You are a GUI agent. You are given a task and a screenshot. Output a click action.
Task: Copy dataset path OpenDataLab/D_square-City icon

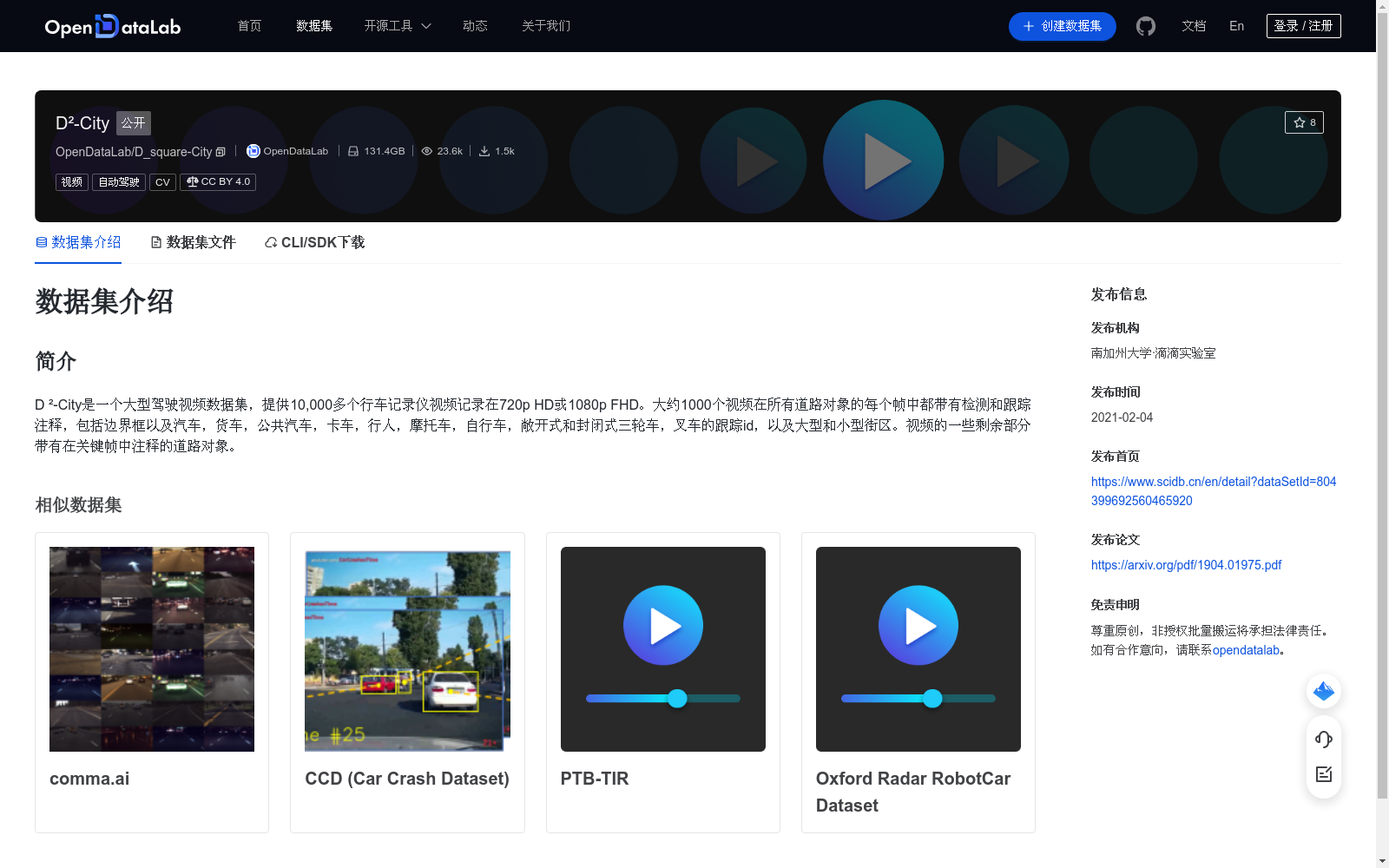[221, 152]
